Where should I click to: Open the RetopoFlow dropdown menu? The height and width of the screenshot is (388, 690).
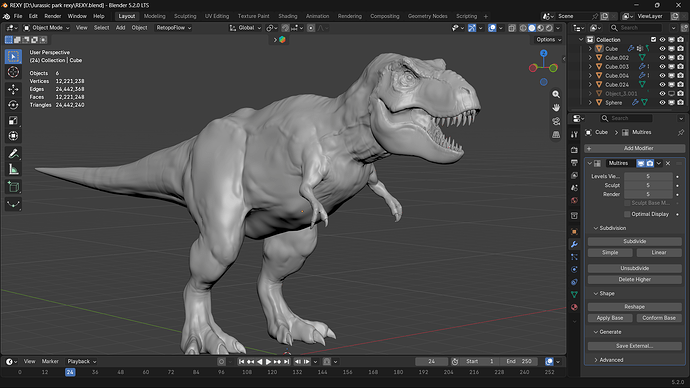coord(173,28)
